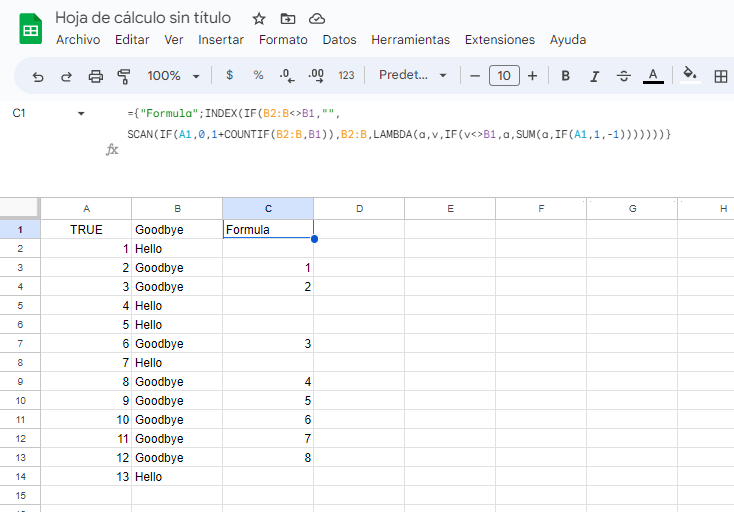
Task: Click the blue fill handle on C1
Action: (314, 239)
